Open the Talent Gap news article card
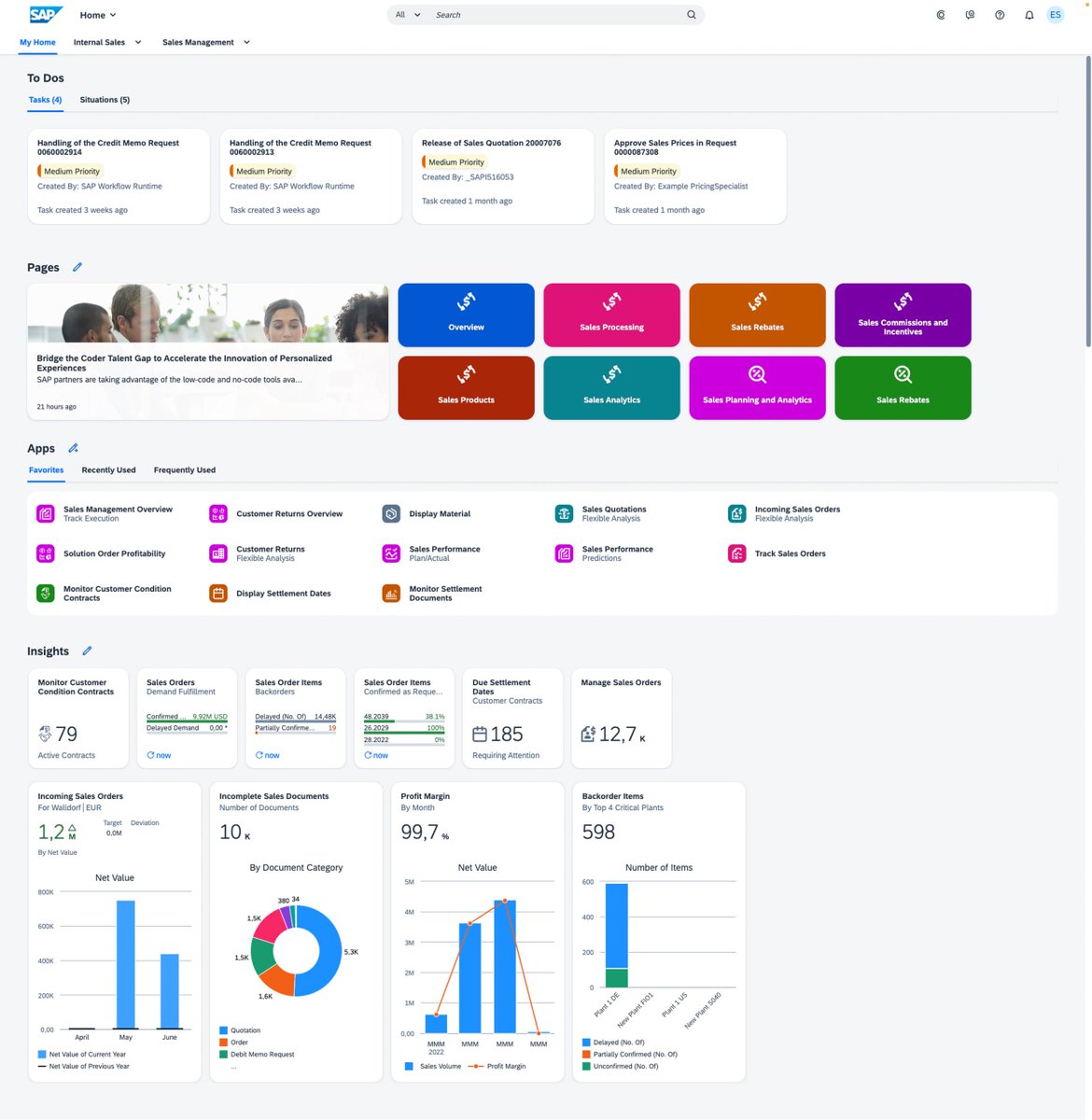Viewport: 1092px width, 1120px height. coord(208,352)
